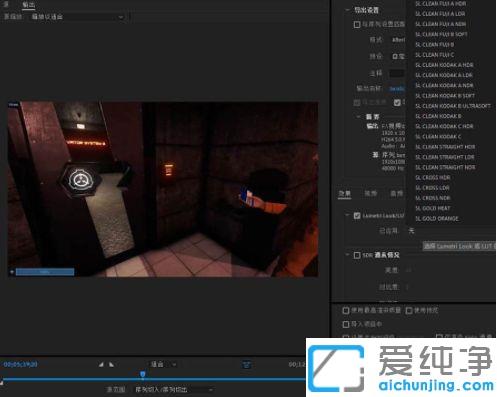Collapse the Export Settings section
The image size is (497, 397).
(x=348, y=10)
